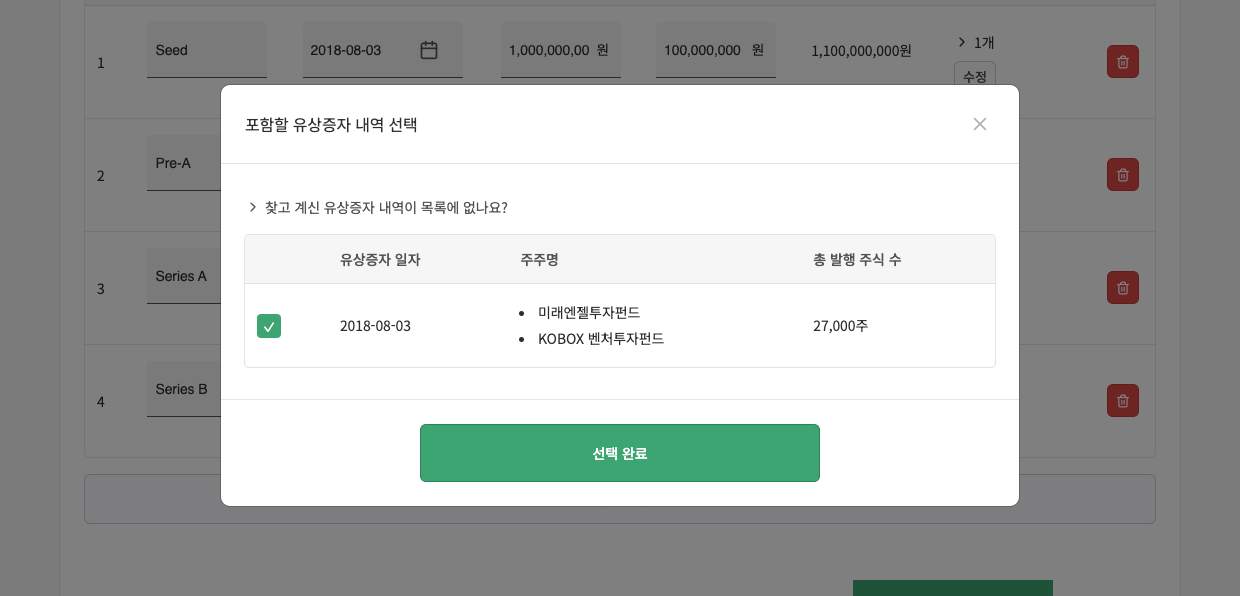Viewport: 1240px width, 596px height.
Task: Uncheck the 2018-08-03 capital increase entry
Action: (269, 326)
